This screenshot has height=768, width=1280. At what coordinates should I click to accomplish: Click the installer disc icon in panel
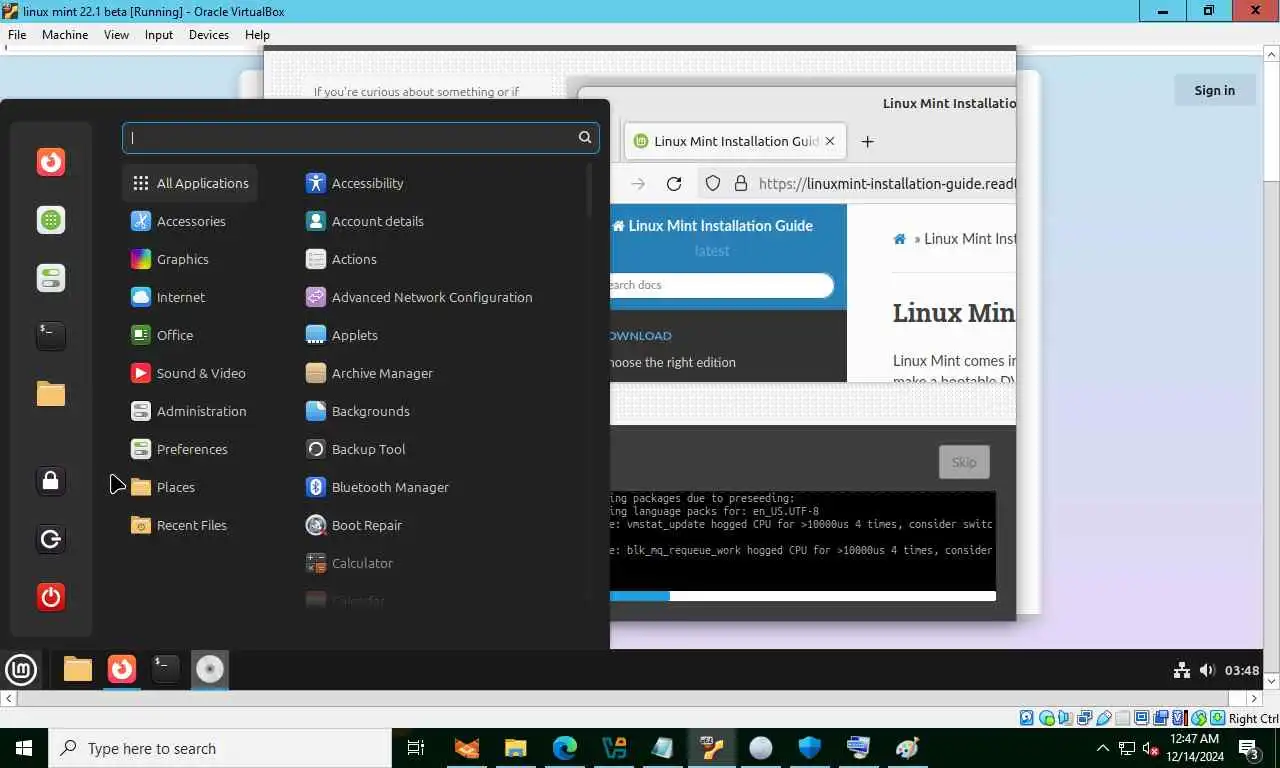tap(209, 669)
